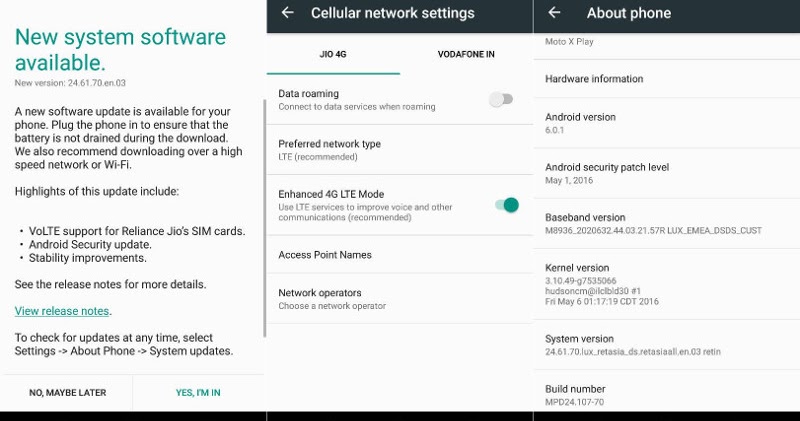Tap back arrow in About phone header
Screen dimensions: 800x421
(x=554, y=13)
